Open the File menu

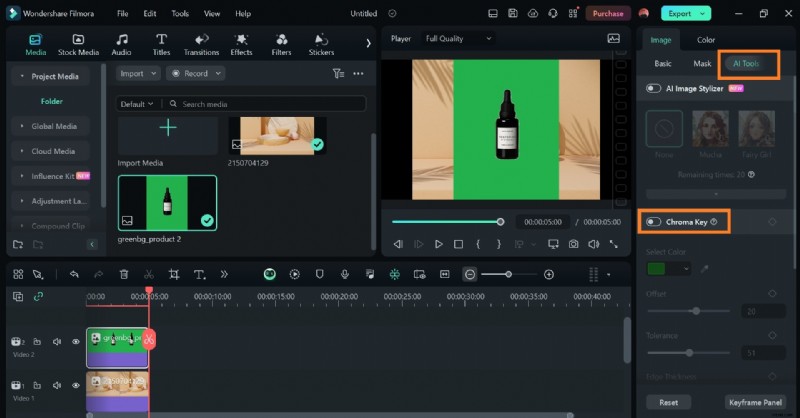click(x=122, y=14)
